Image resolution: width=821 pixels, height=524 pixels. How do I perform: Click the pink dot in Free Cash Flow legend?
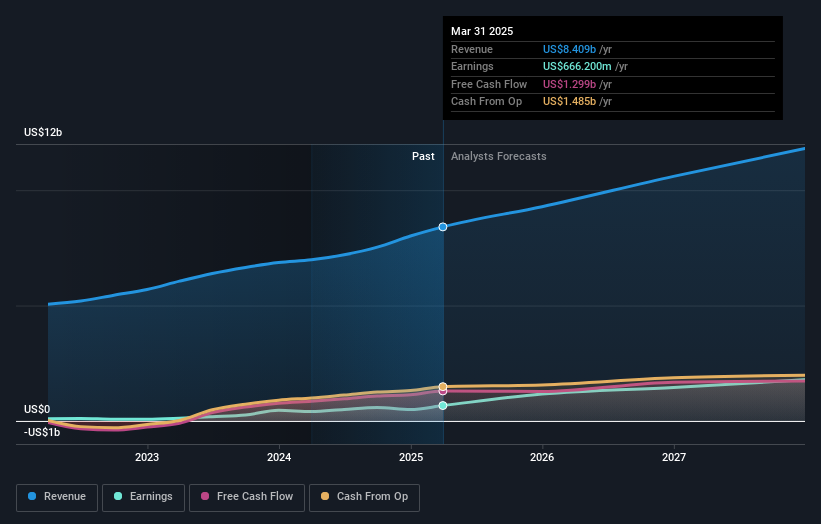[205, 496]
